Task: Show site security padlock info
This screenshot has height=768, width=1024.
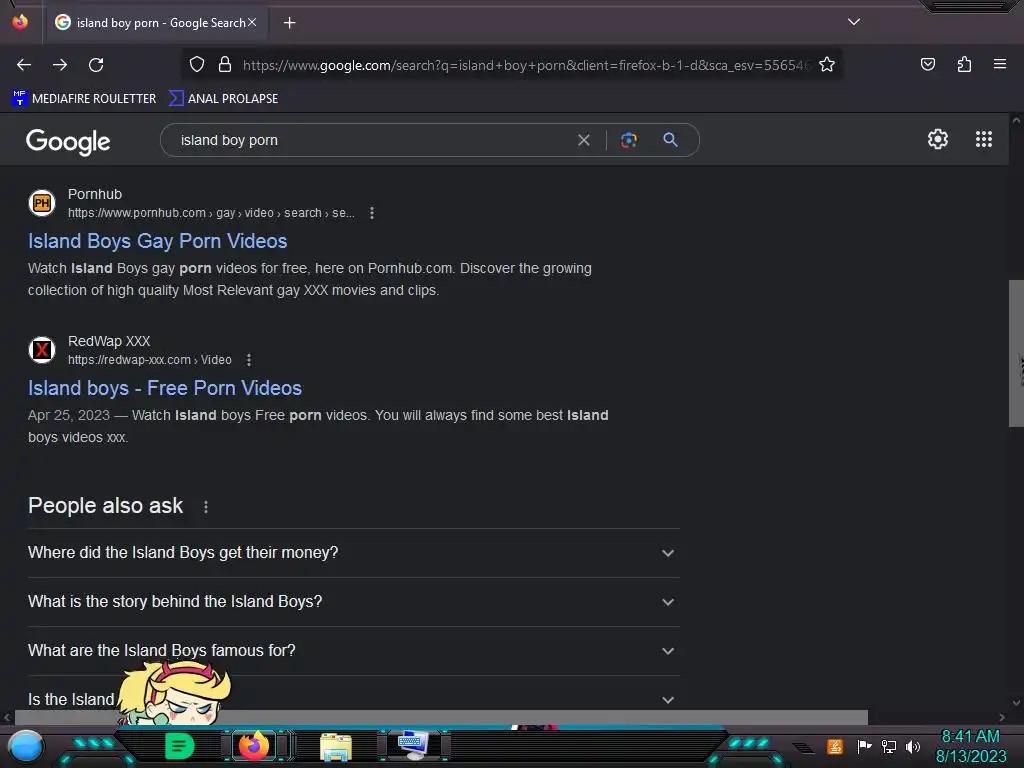Action: coord(225,65)
